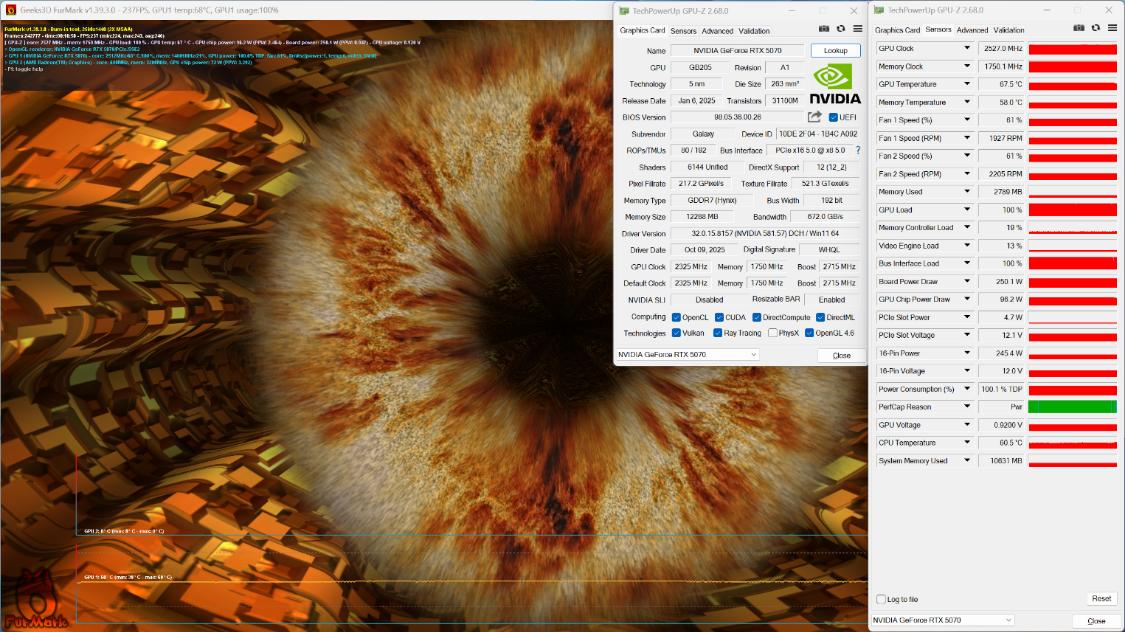Click the refresh icon in the Sensors window

click(x=1095, y=30)
